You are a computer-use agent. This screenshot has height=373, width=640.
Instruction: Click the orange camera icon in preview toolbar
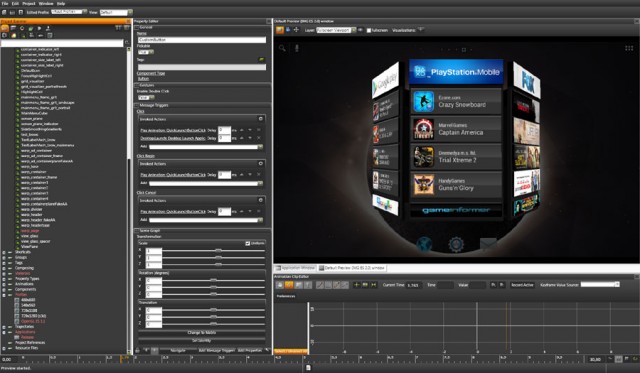click(x=280, y=30)
